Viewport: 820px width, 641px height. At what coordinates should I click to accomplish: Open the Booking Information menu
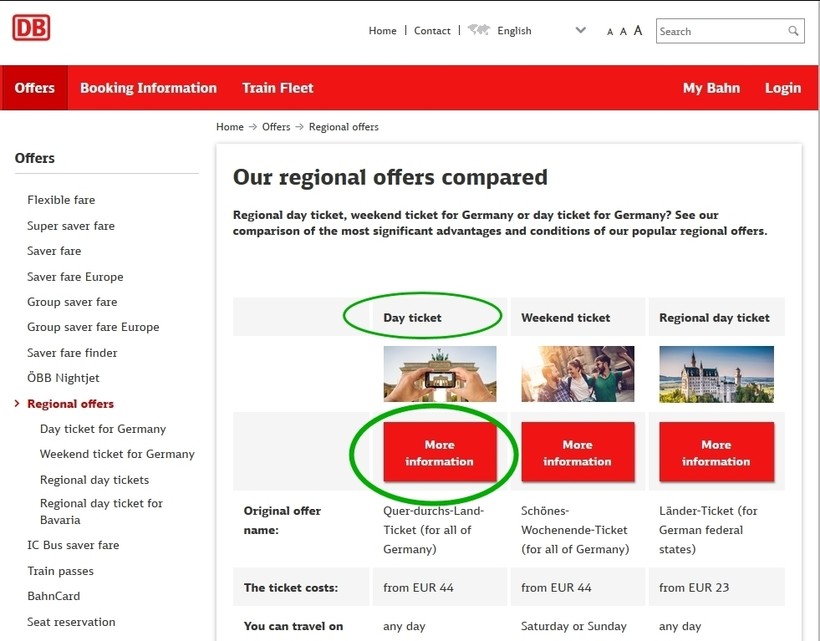[x=148, y=88]
